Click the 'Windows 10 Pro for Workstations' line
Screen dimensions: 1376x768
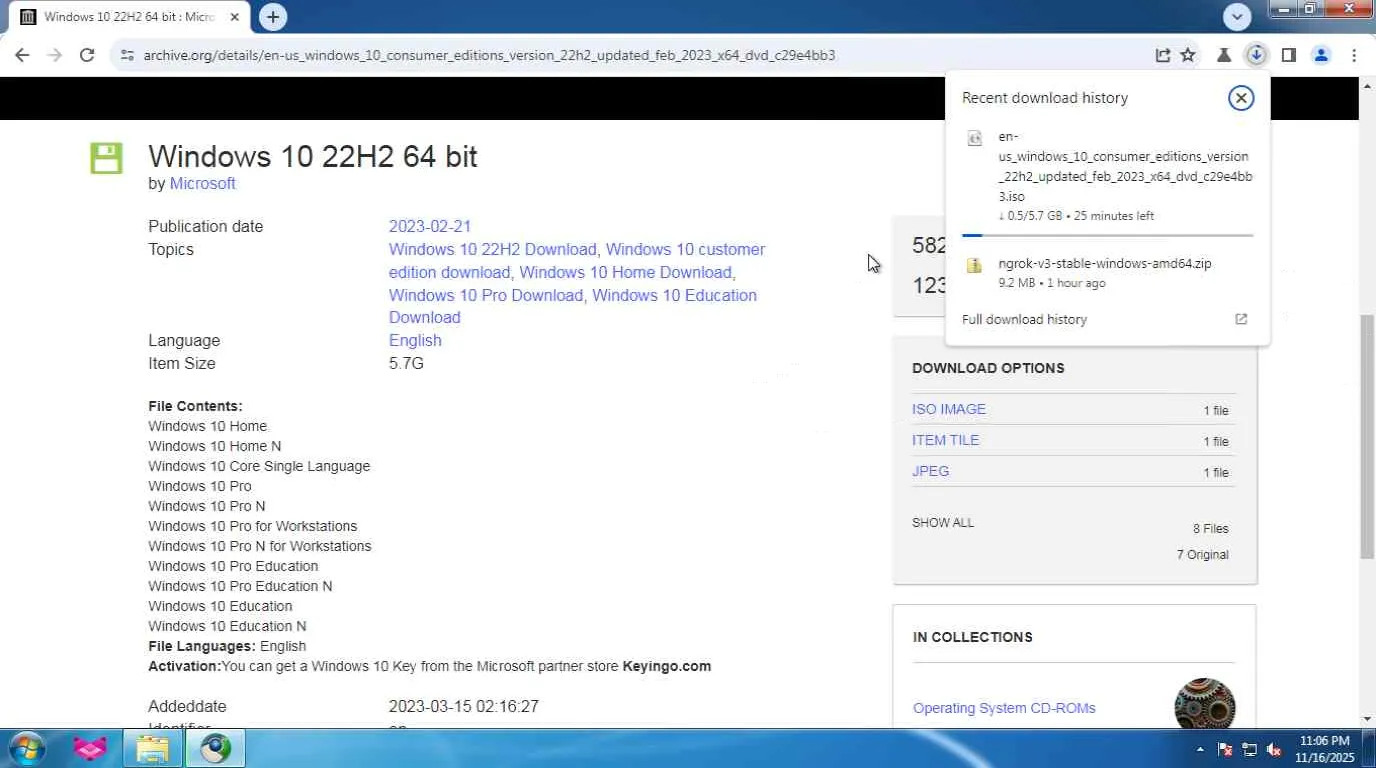click(253, 526)
